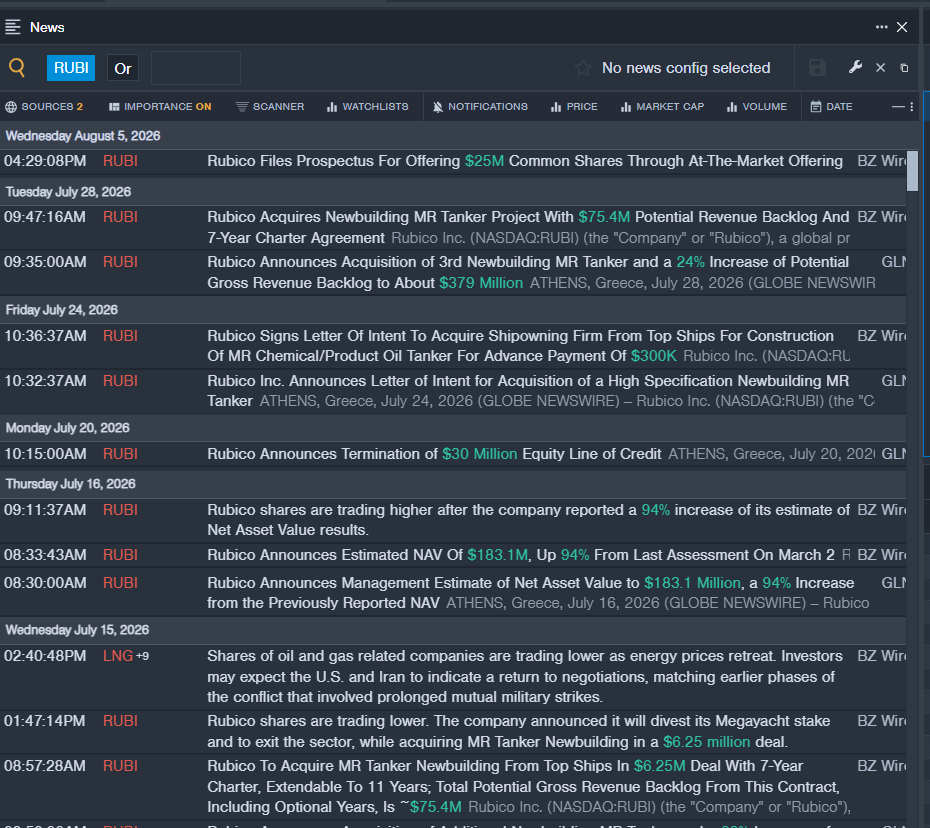Click the Wednesday August 5, 2026 date header
Viewport: 930px width, 828px height.
[x=83, y=136]
